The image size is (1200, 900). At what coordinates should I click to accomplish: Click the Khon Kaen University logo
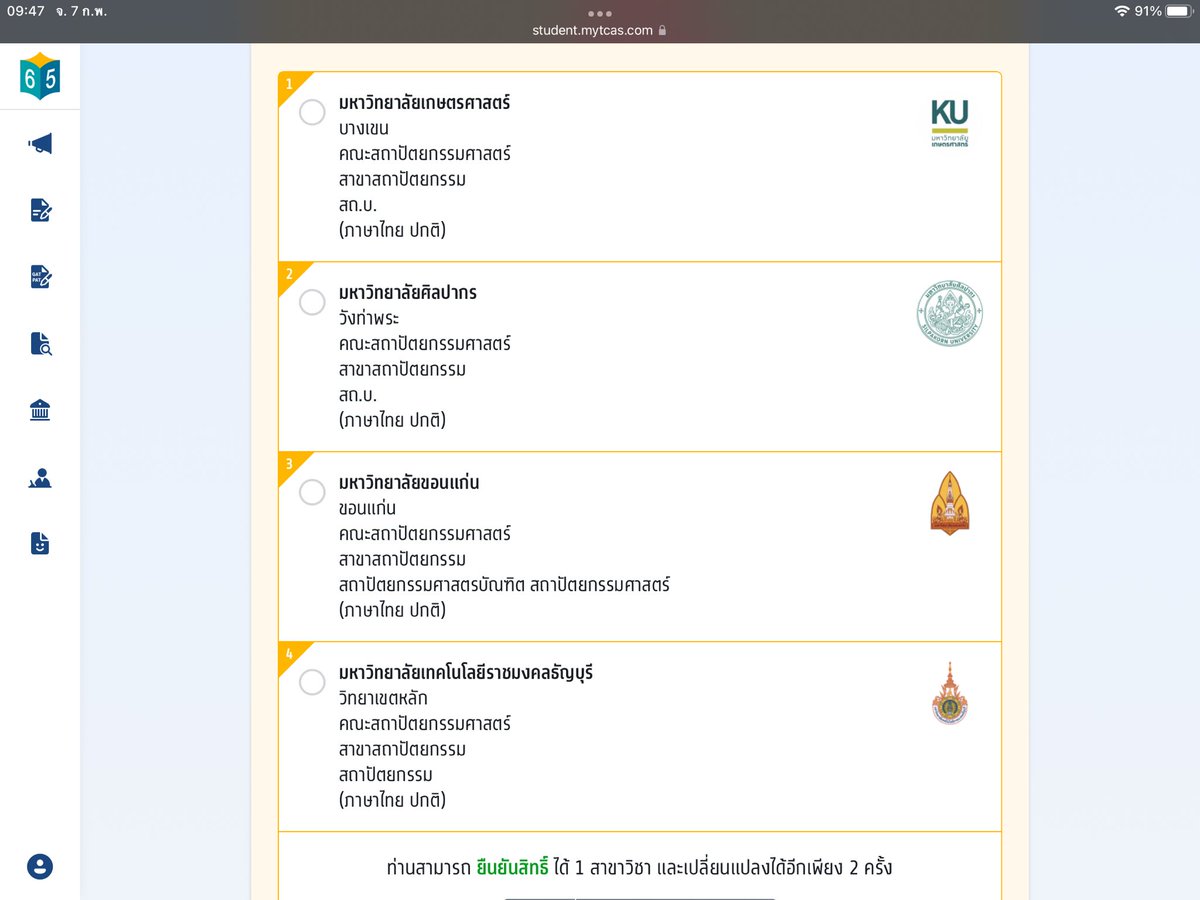tap(949, 503)
